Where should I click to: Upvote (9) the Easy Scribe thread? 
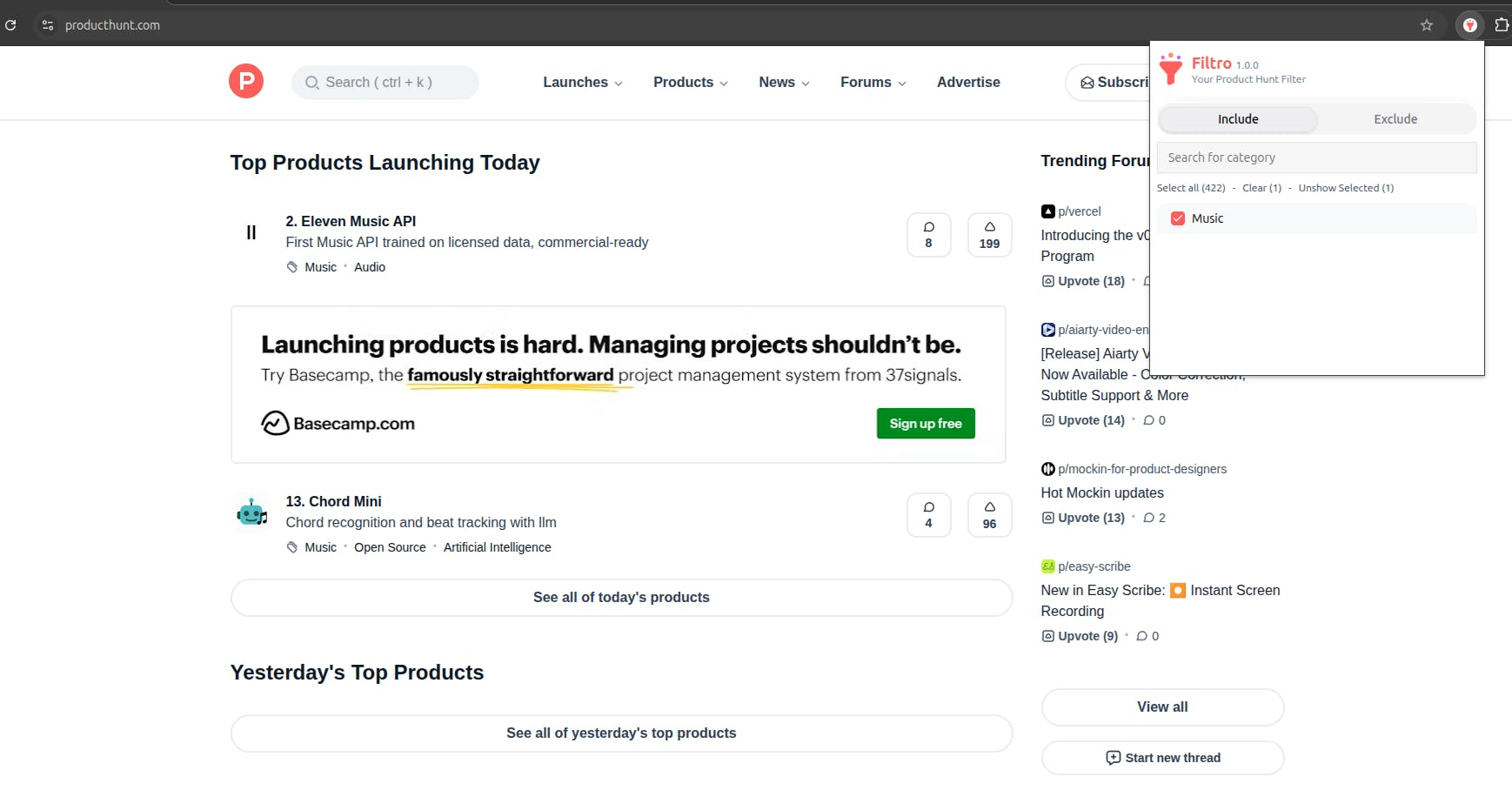pyautogui.click(x=1080, y=636)
